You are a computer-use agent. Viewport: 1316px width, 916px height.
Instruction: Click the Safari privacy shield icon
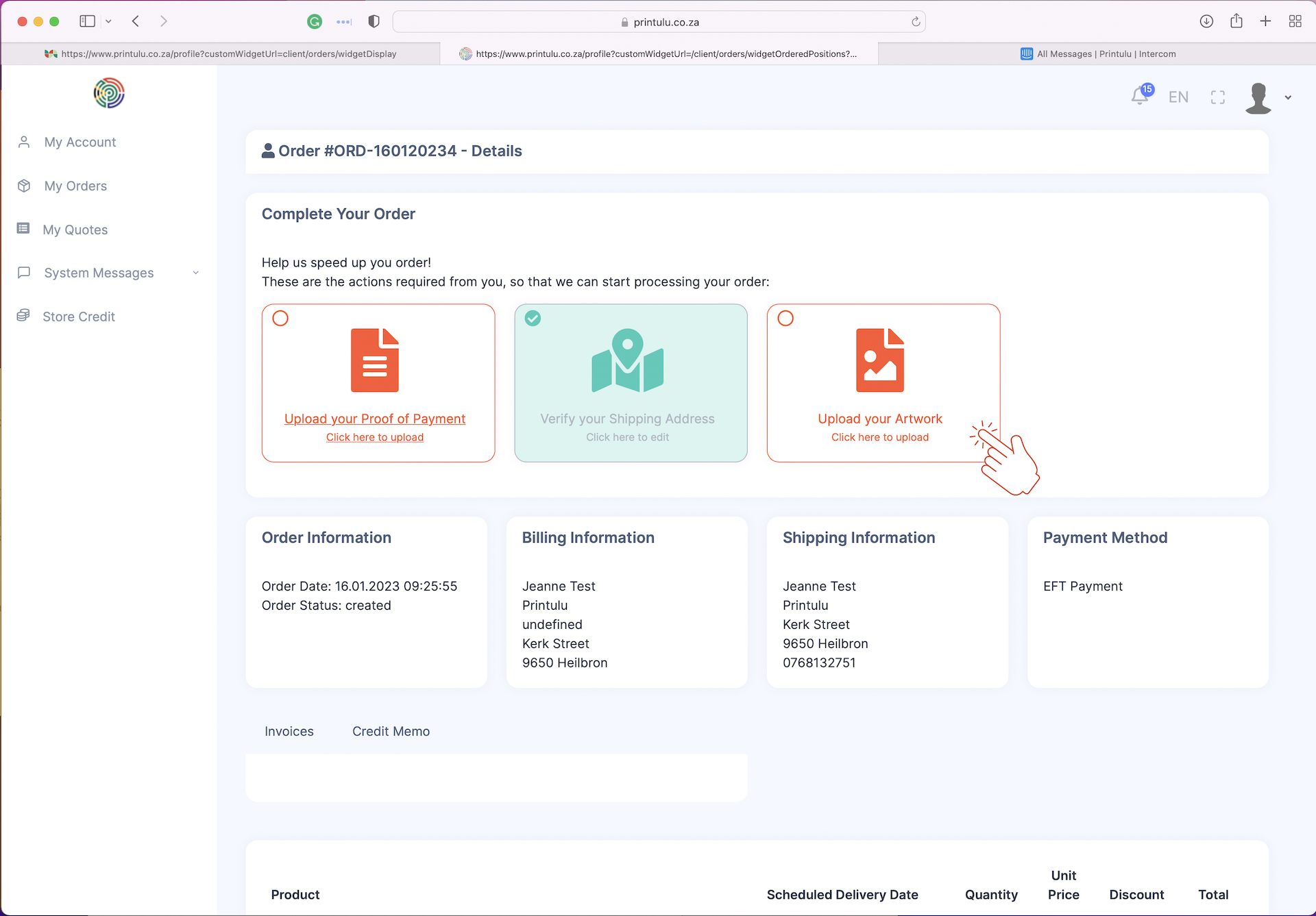(x=374, y=21)
